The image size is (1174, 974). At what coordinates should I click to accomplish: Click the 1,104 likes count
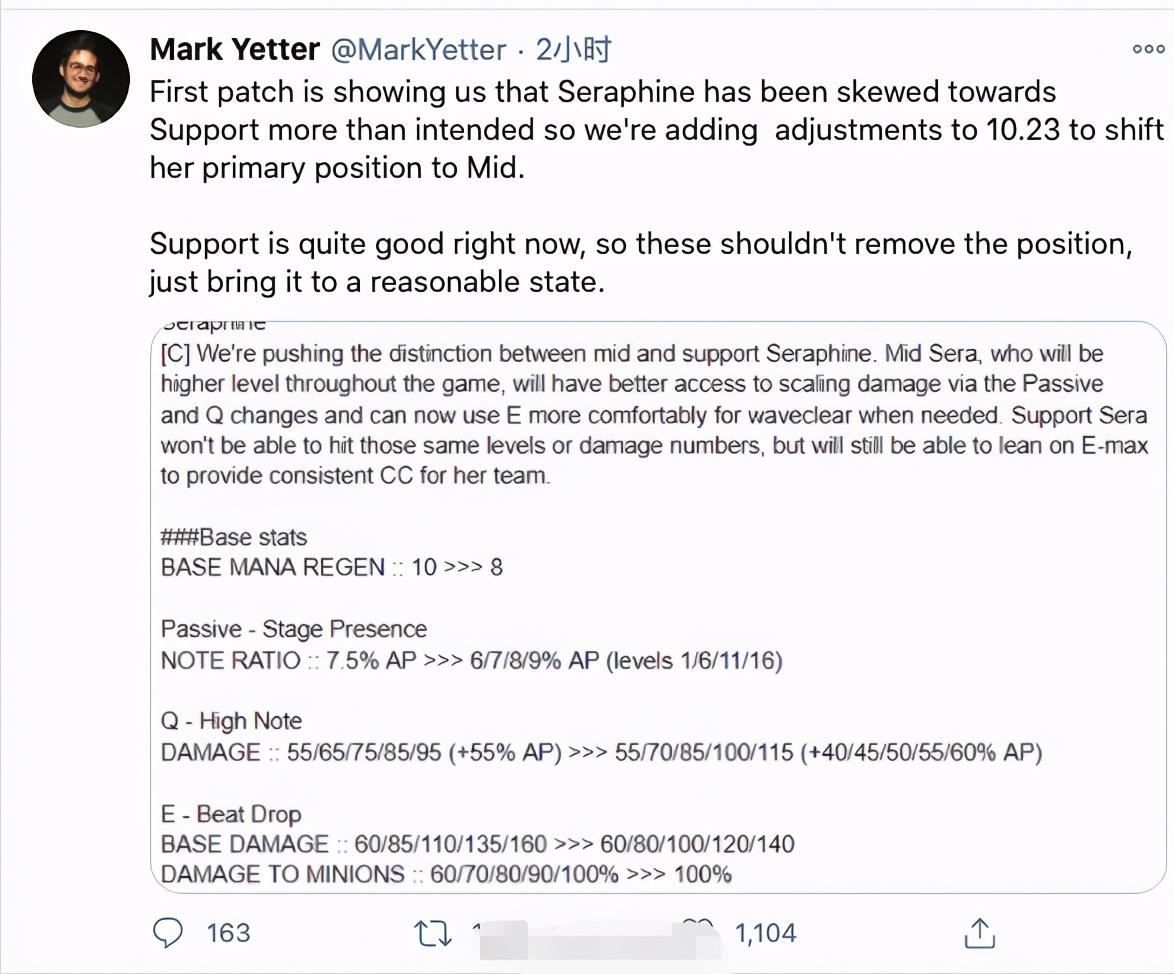[x=765, y=933]
